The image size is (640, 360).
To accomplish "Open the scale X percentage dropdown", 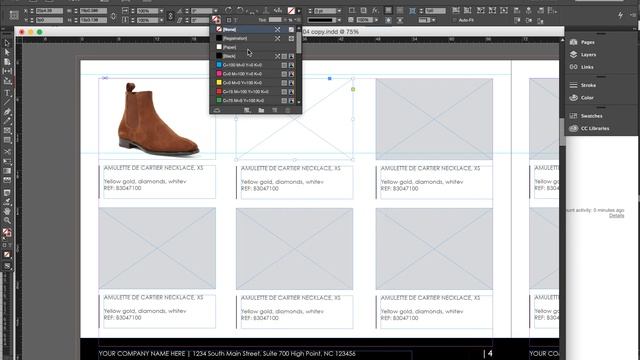I will click(162, 11).
